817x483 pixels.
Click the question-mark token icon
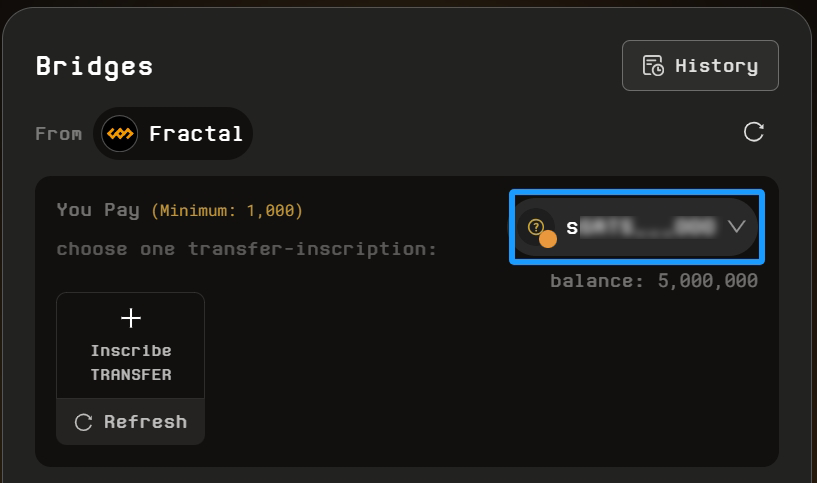536,226
